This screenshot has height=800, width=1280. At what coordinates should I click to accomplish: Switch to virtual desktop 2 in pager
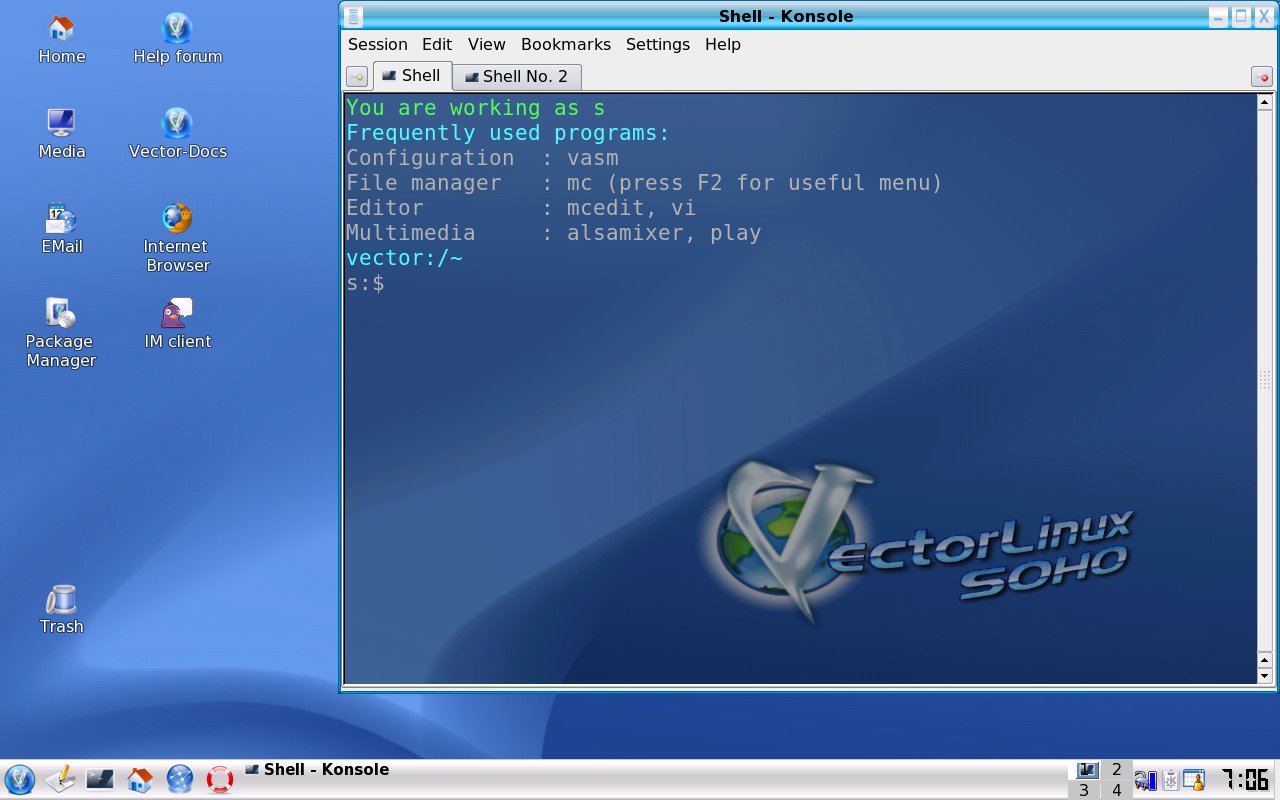point(1117,770)
